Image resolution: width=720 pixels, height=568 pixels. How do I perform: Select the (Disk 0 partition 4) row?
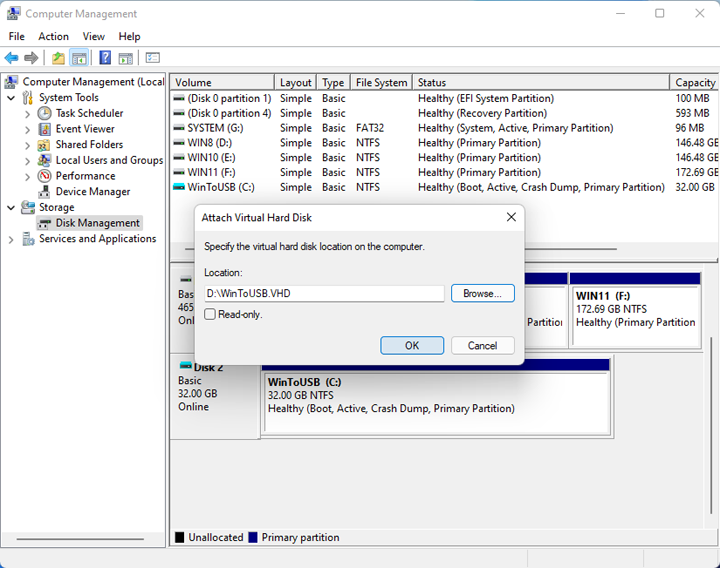coord(444,113)
